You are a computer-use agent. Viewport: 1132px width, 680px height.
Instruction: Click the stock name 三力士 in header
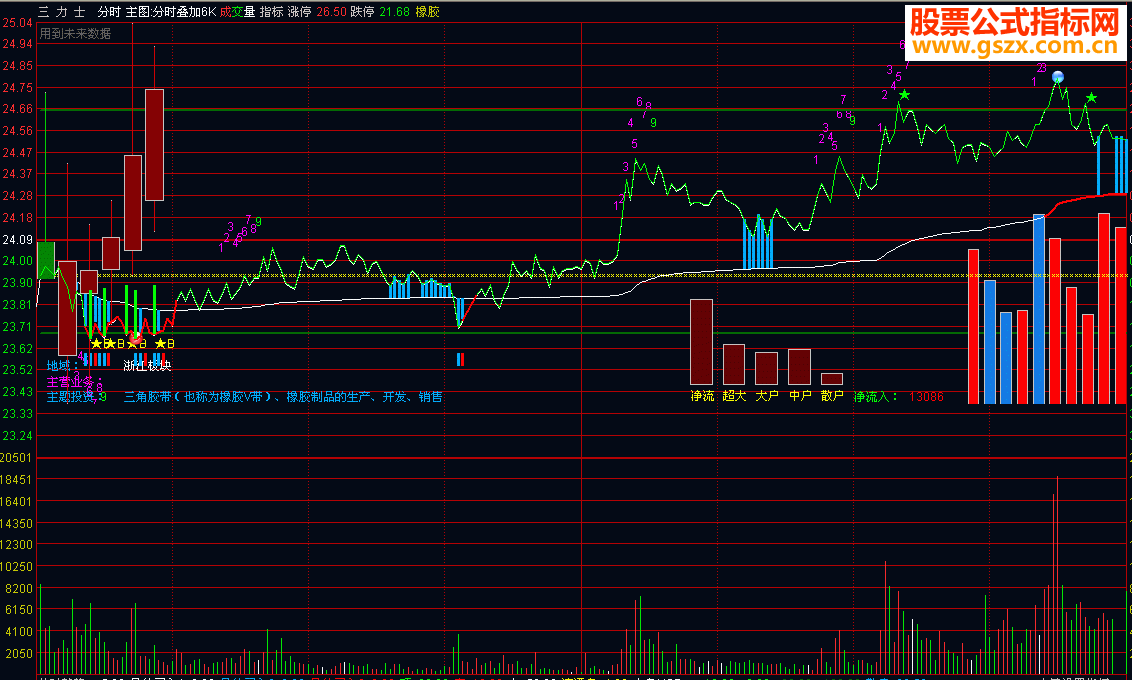point(61,12)
